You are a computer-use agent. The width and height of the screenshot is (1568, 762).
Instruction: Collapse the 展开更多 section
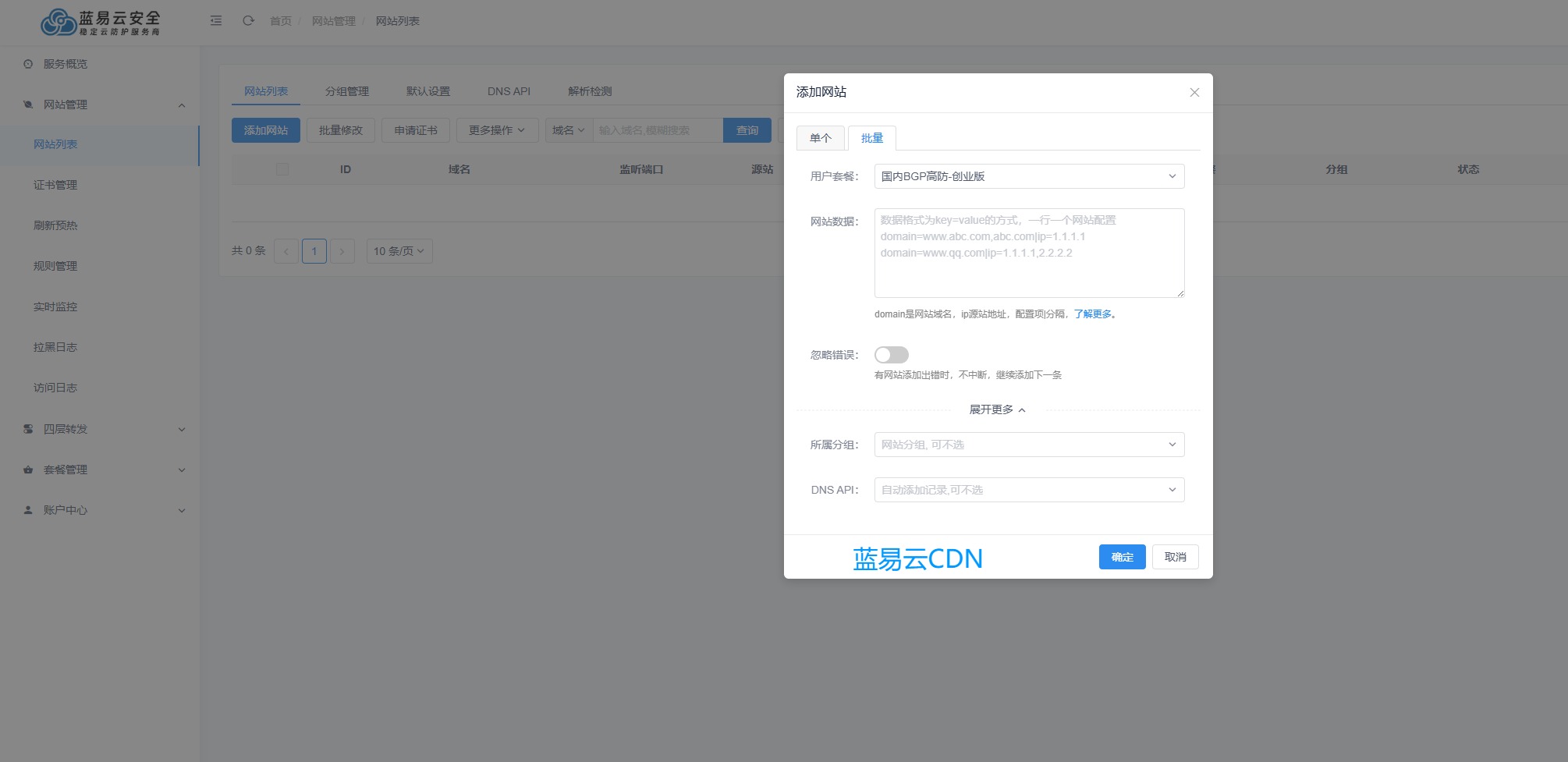997,409
